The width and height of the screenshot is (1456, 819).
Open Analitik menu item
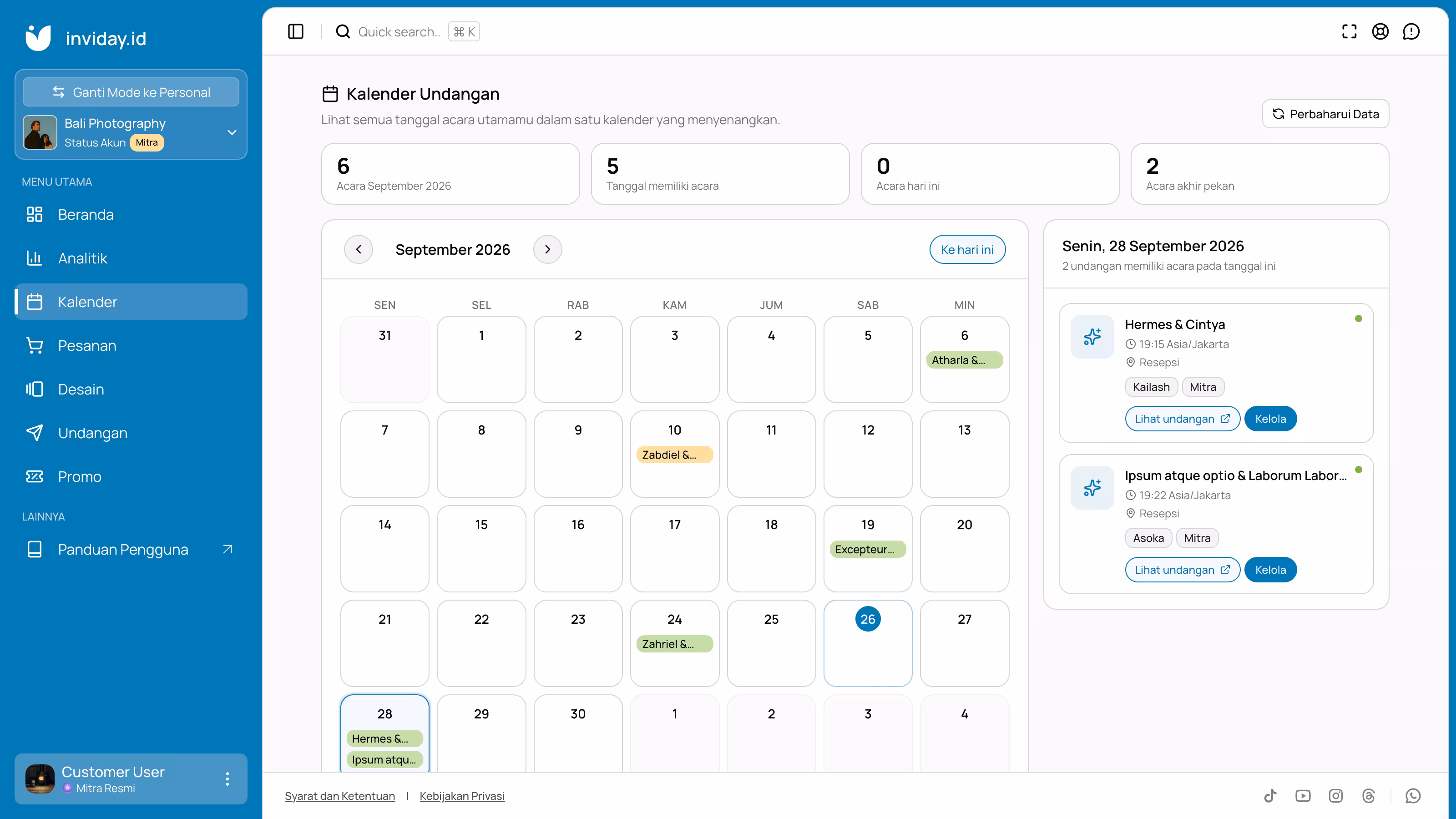click(x=131, y=258)
